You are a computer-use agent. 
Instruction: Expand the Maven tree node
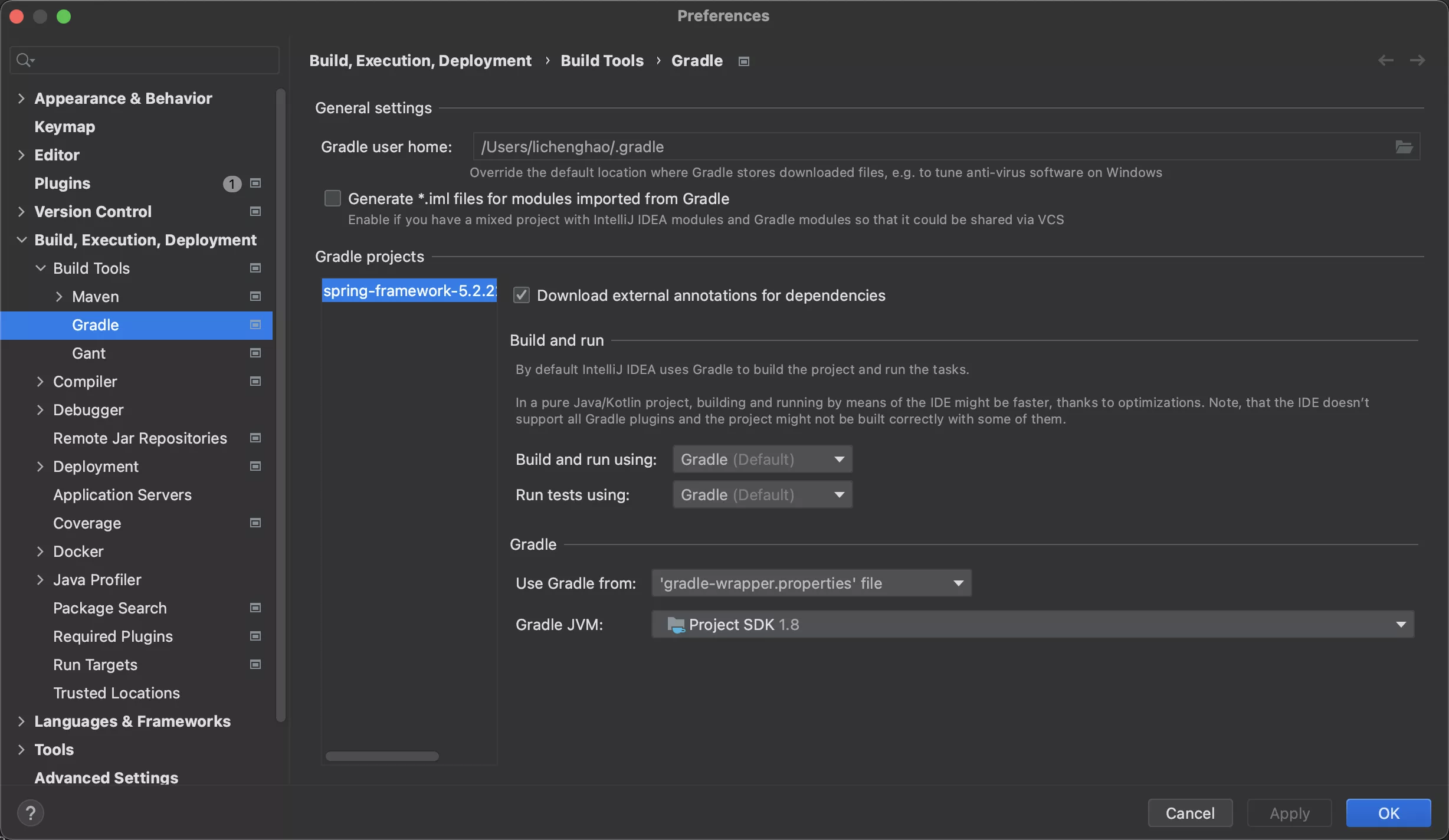pyautogui.click(x=59, y=297)
